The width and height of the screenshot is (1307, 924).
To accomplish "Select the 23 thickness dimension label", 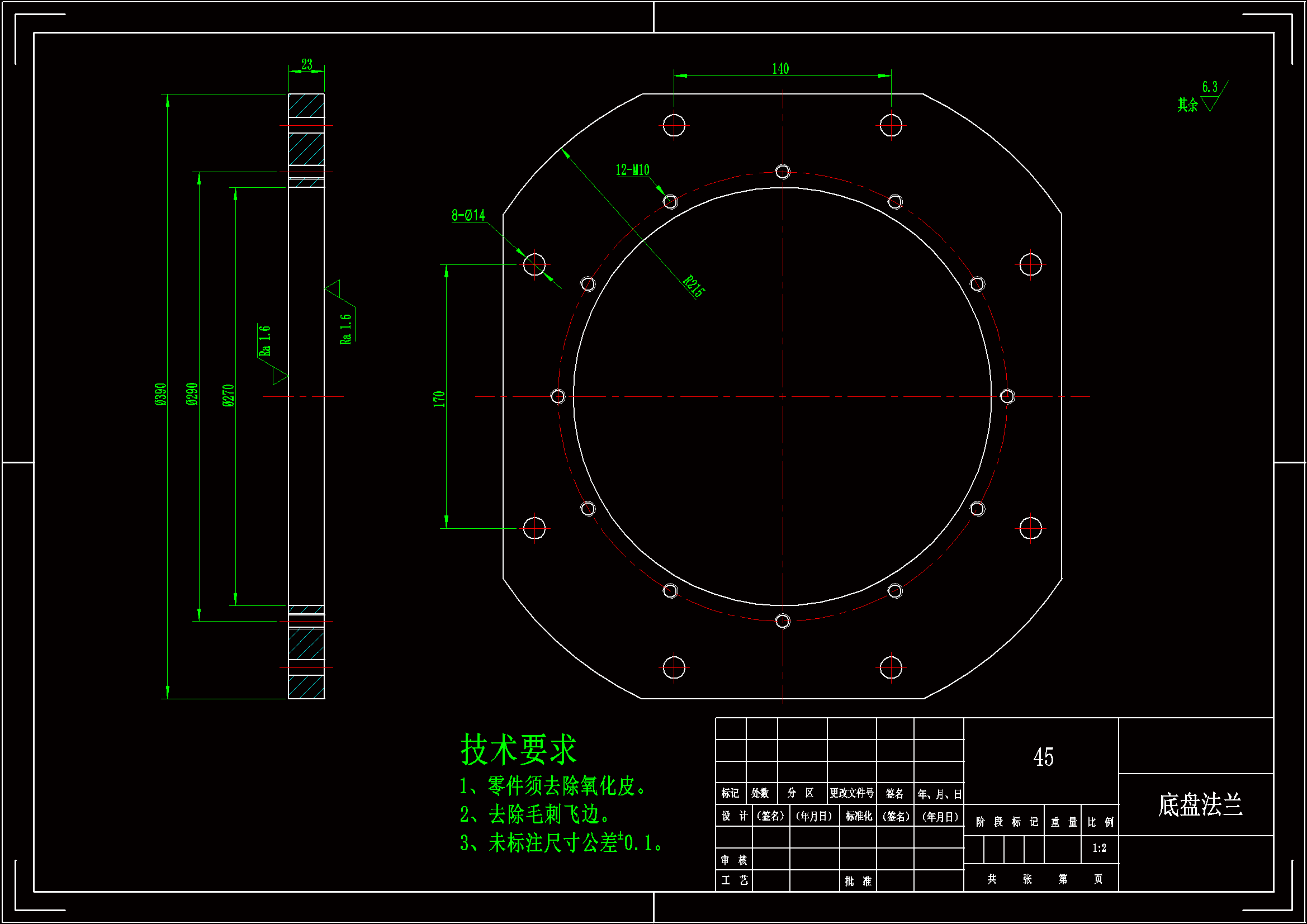I will pos(306,64).
